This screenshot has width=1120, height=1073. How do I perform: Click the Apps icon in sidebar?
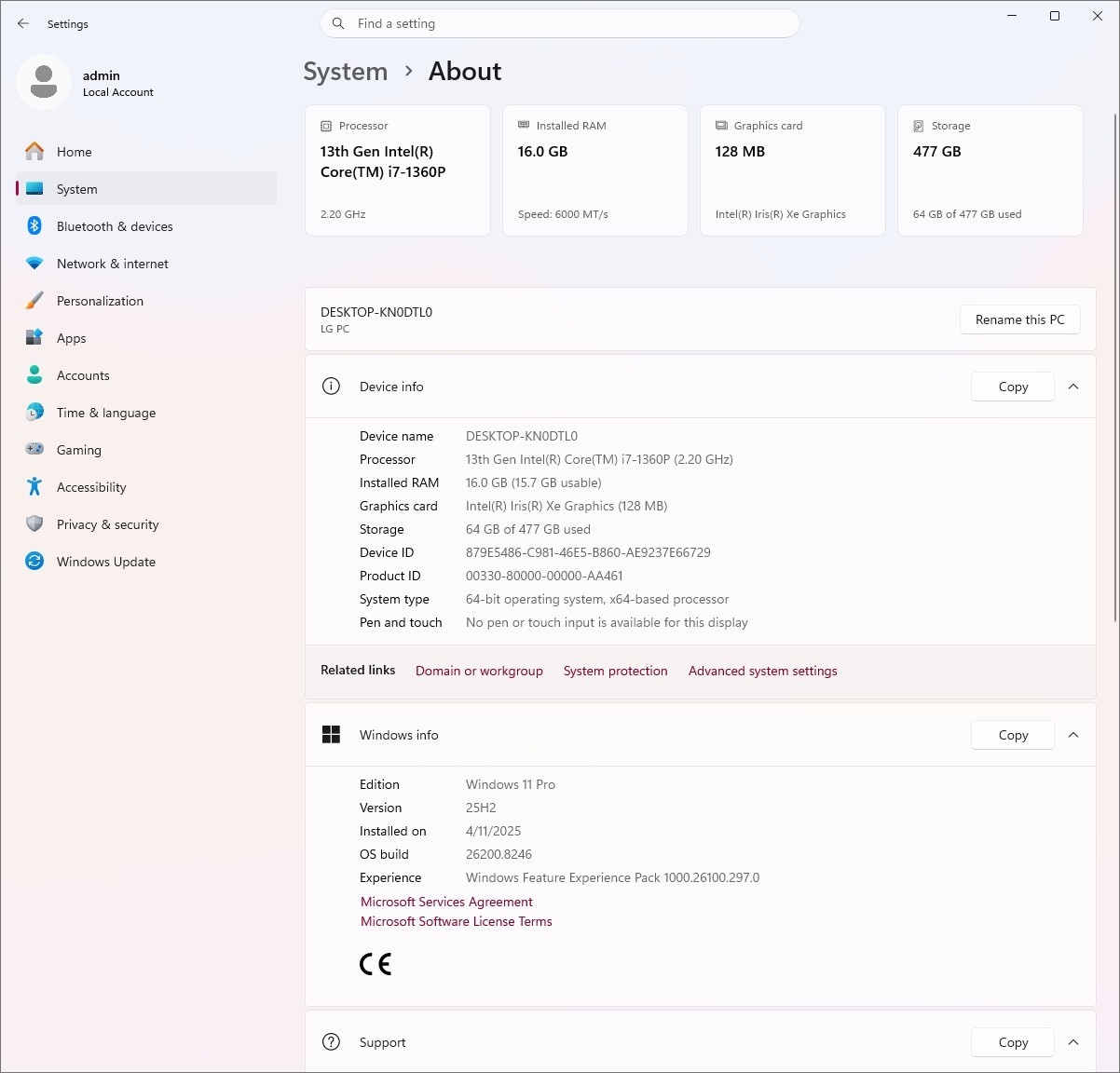[34, 337]
